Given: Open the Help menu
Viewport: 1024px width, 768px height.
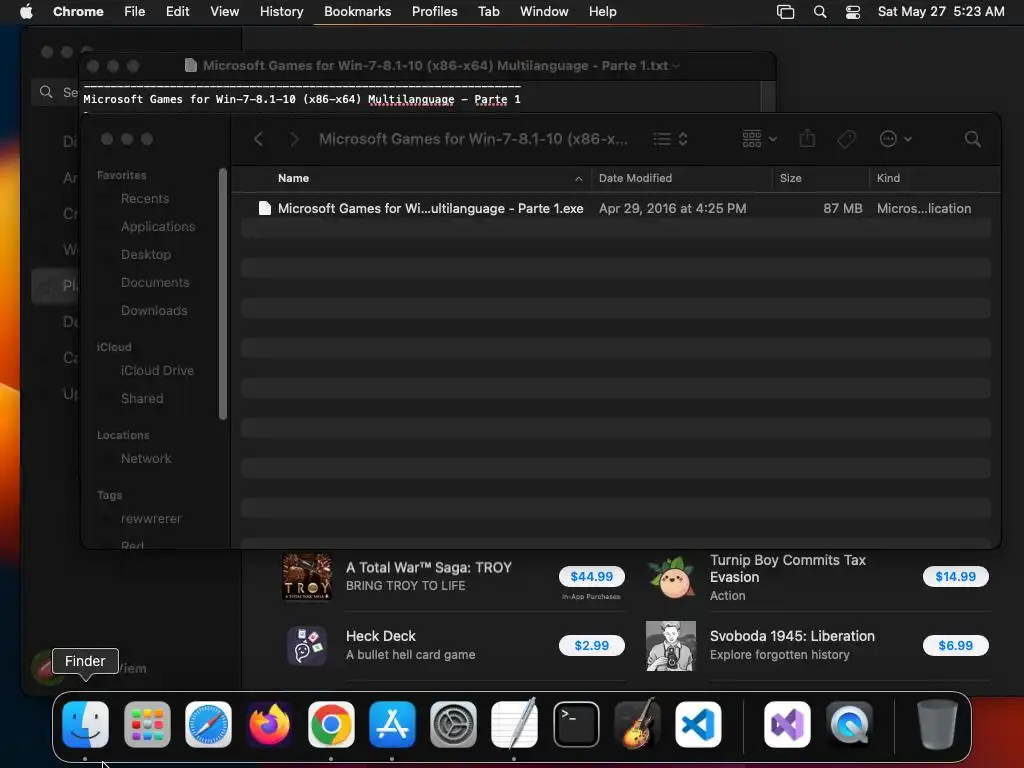Looking at the screenshot, I should [x=602, y=11].
